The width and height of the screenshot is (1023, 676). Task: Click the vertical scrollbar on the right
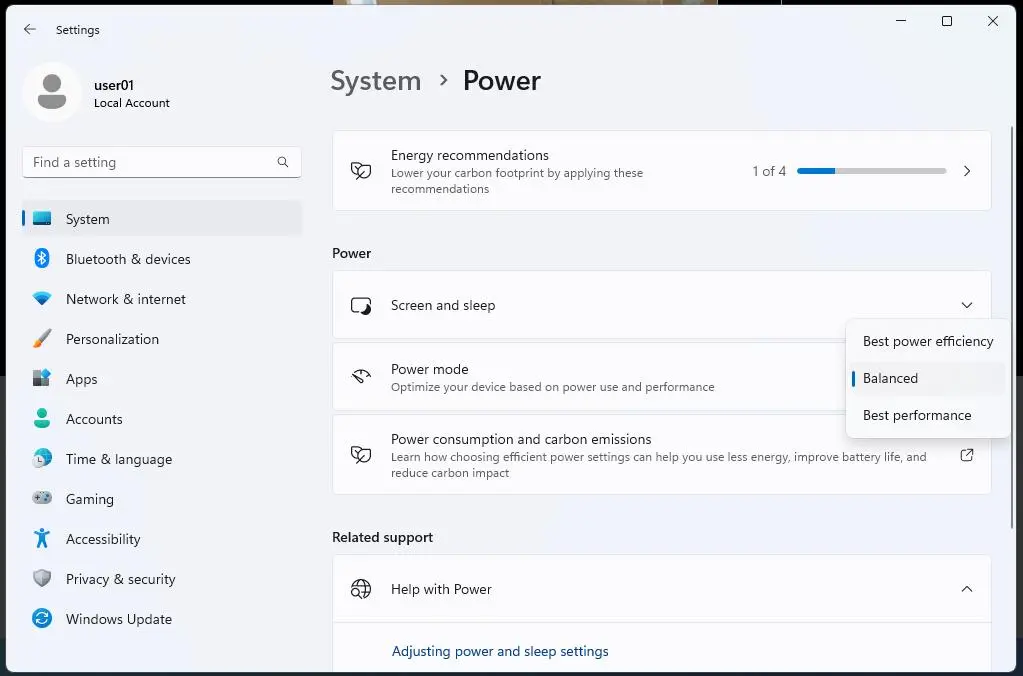pos(1013,326)
